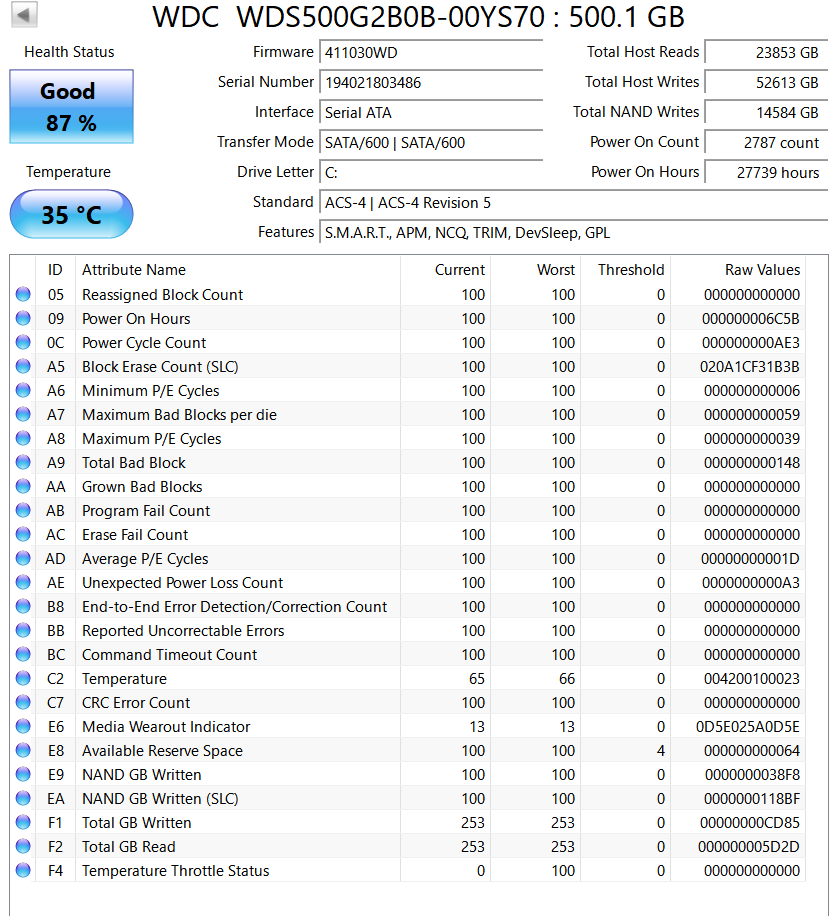Image resolution: width=836 pixels, height=916 pixels.
Task: Select the Unexpected Power Loss Count name
Action: click(x=182, y=583)
